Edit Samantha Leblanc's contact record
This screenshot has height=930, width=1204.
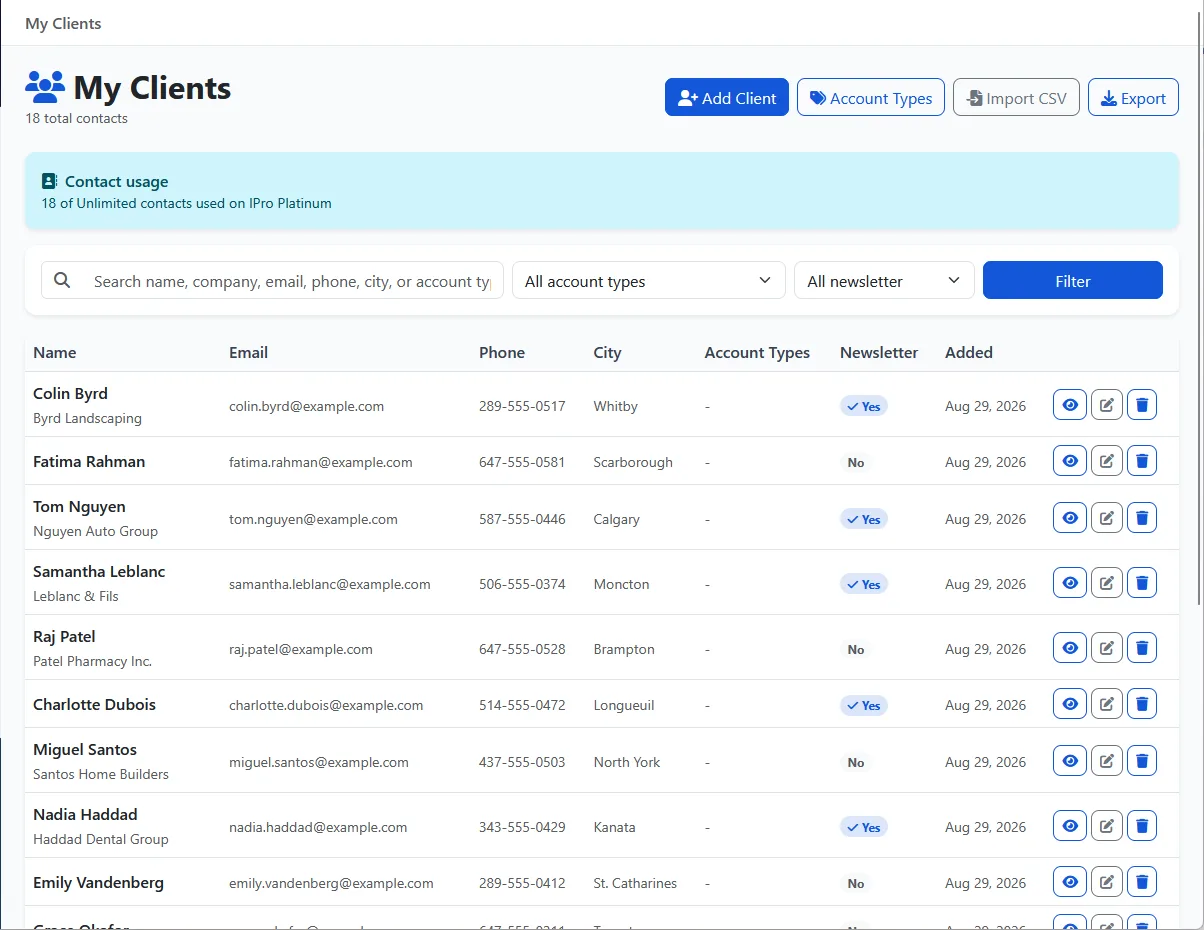coord(1107,583)
